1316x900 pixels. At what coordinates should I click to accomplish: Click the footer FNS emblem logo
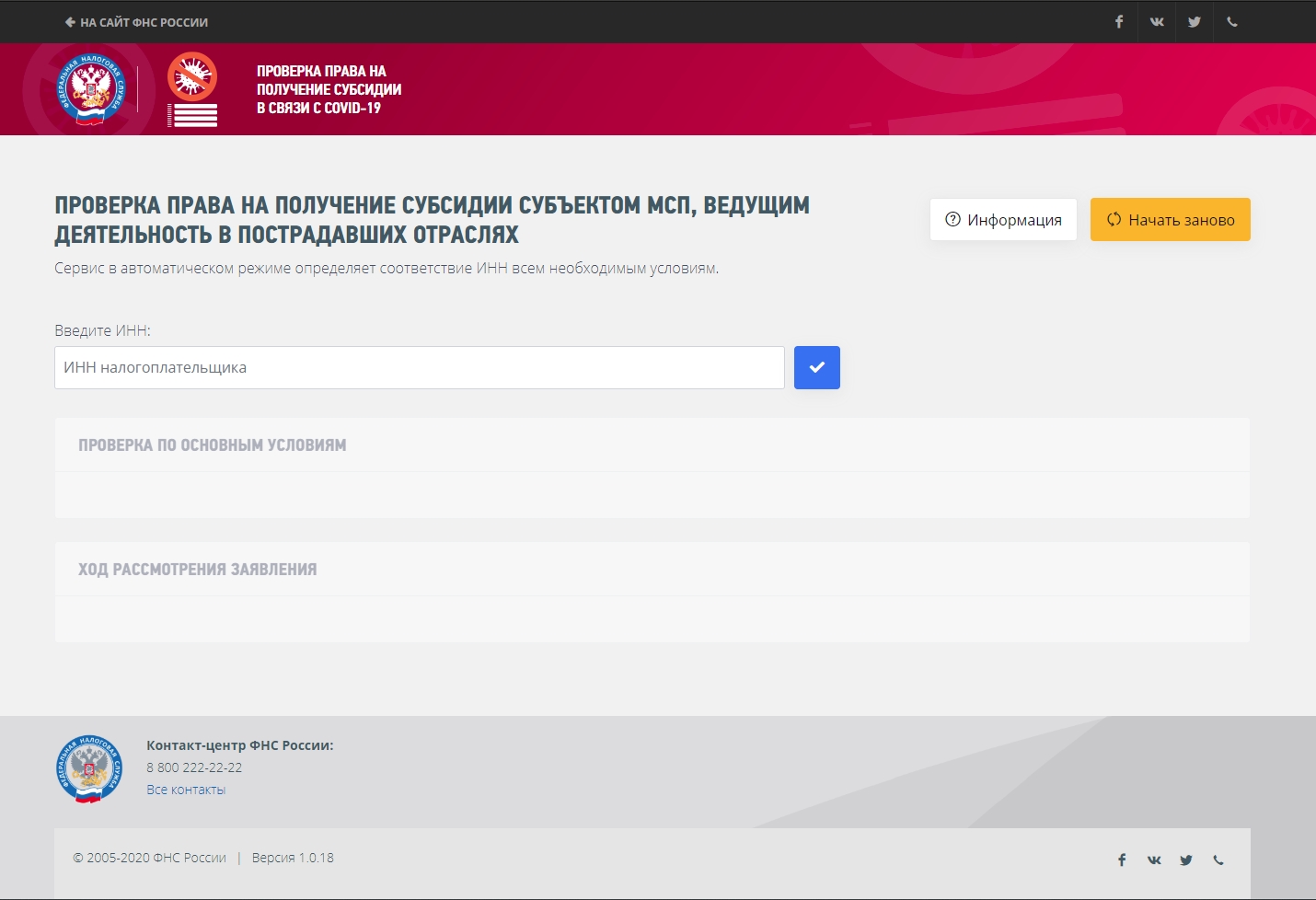89,768
